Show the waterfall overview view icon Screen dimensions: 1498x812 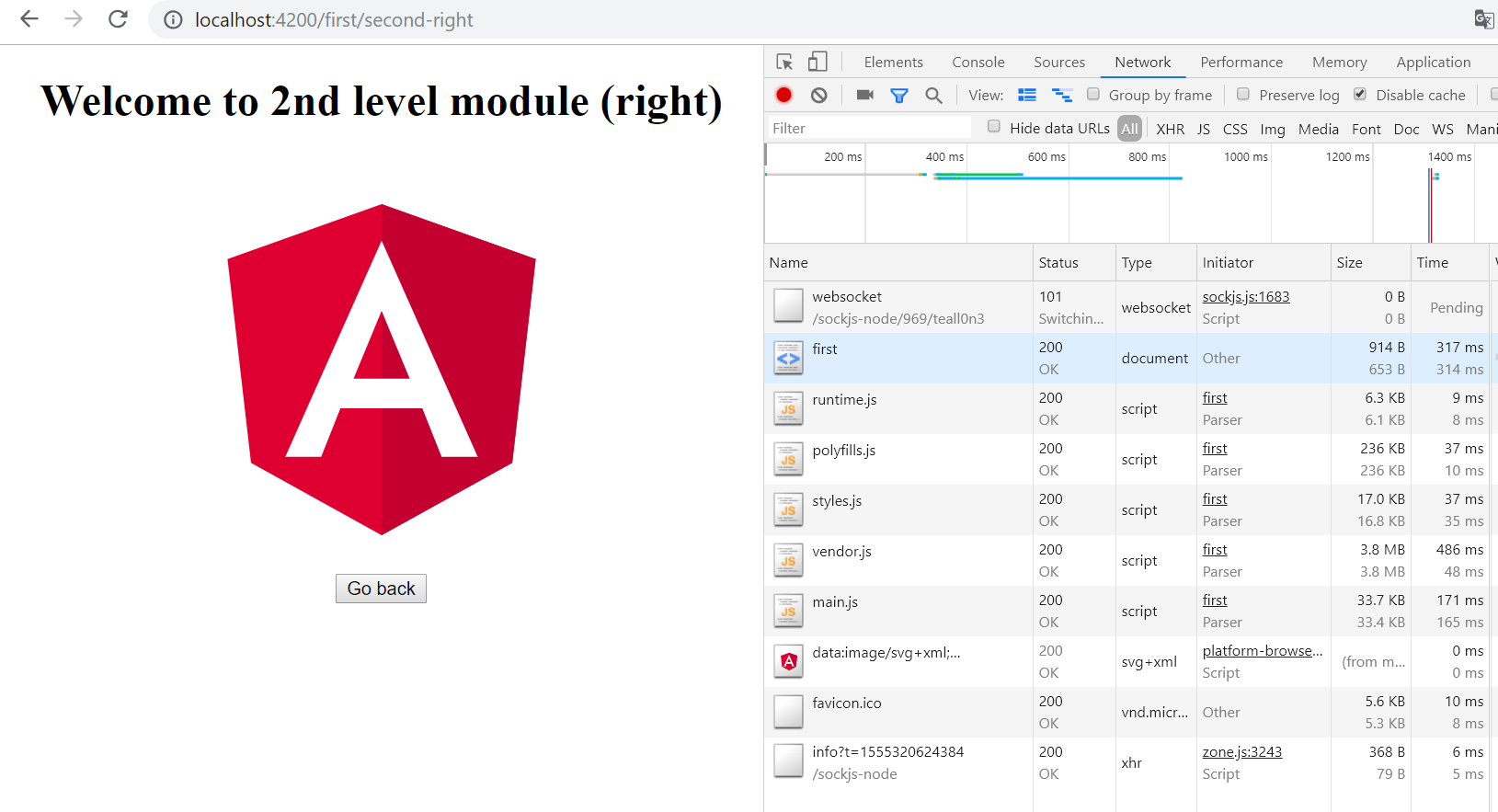[1062, 95]
